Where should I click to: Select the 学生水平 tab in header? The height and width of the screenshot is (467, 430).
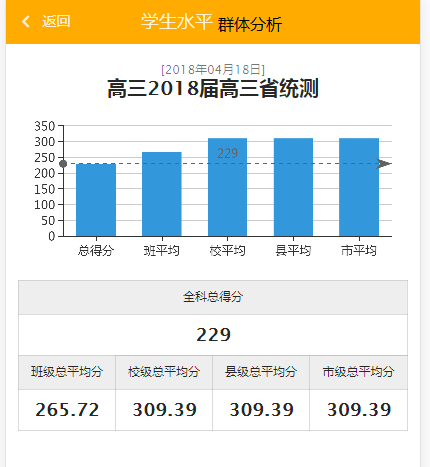click(176, 22)
